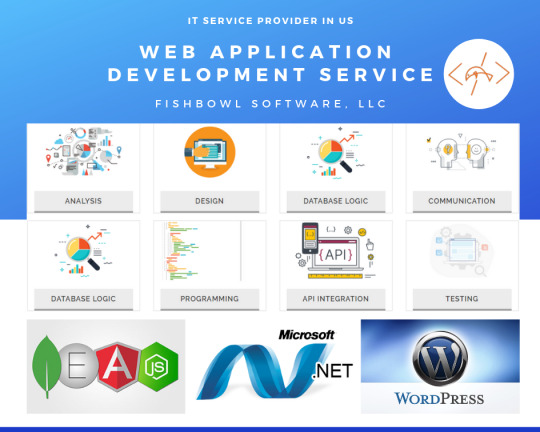Select the DATABASE LOGIC button beside Programming
Image resolution: width=540 pixels, height=432 pixels.
tap(83, 299)
